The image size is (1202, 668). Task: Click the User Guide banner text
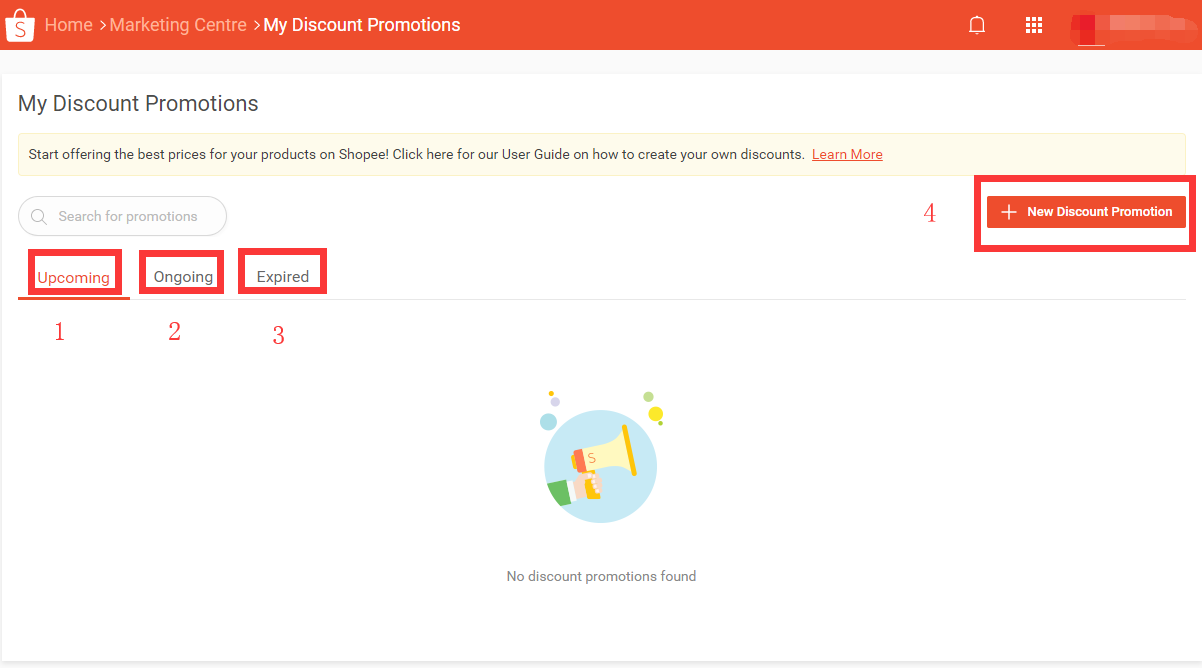(416, 155)
